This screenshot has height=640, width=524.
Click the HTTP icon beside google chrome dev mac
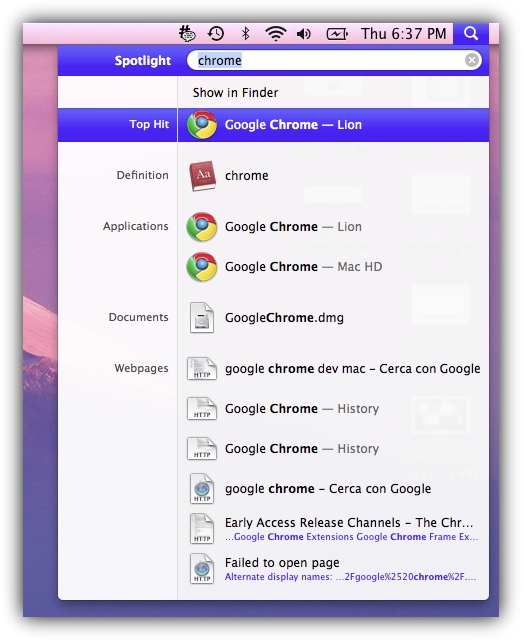(202, 369)
